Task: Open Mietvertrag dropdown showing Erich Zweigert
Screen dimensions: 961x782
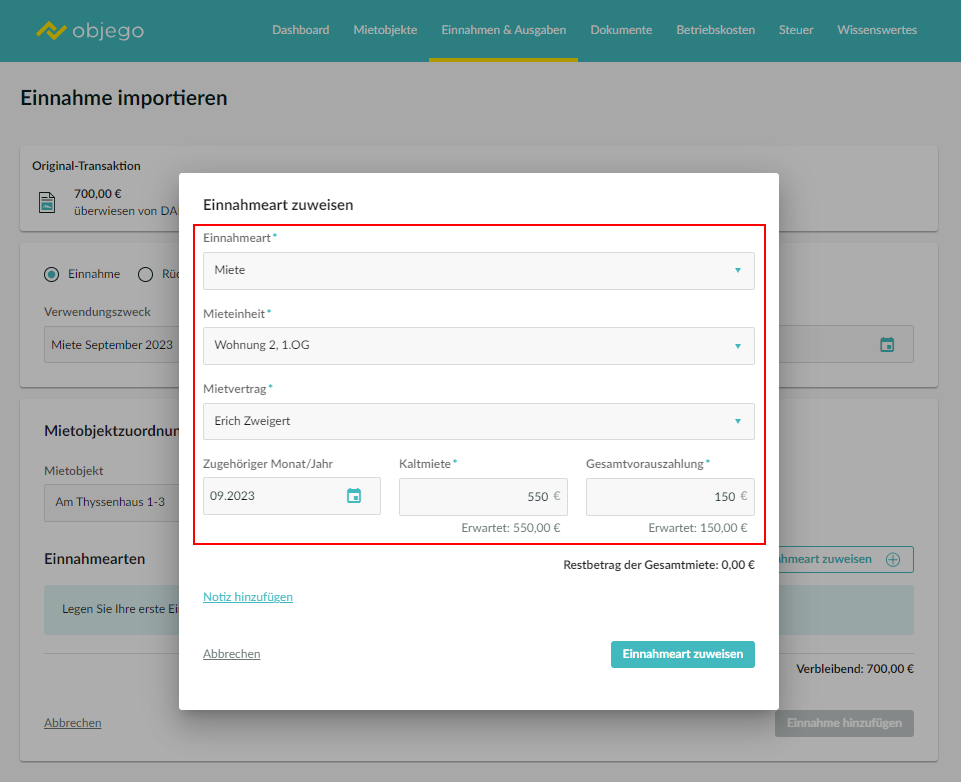Action: point(478,421)
